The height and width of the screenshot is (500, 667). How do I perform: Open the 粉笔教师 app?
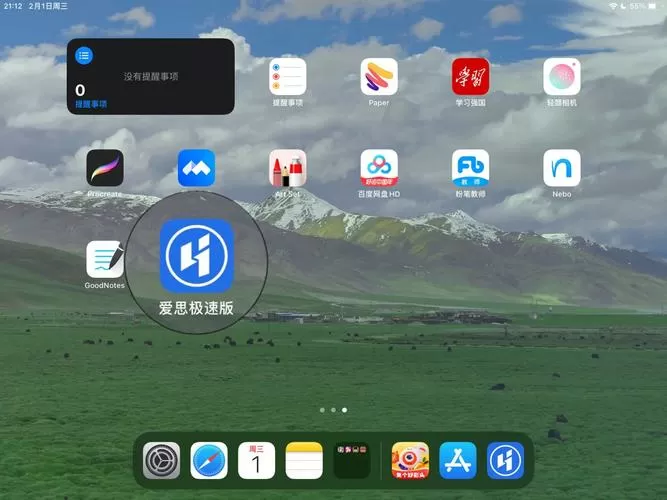[x=470, y=168]
